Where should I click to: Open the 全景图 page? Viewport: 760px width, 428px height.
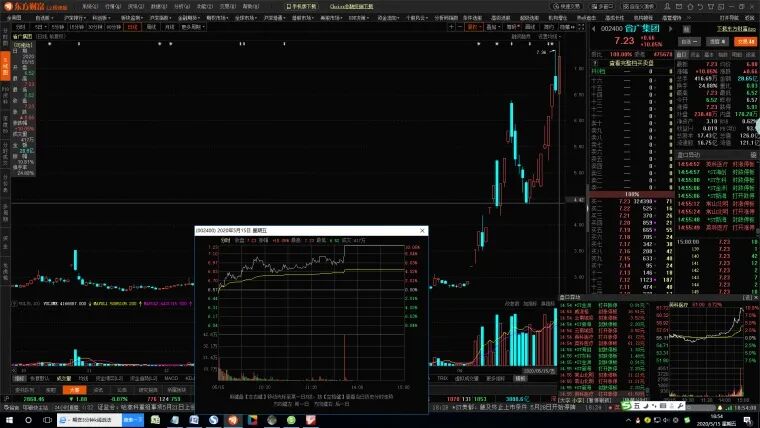[14, 17]
